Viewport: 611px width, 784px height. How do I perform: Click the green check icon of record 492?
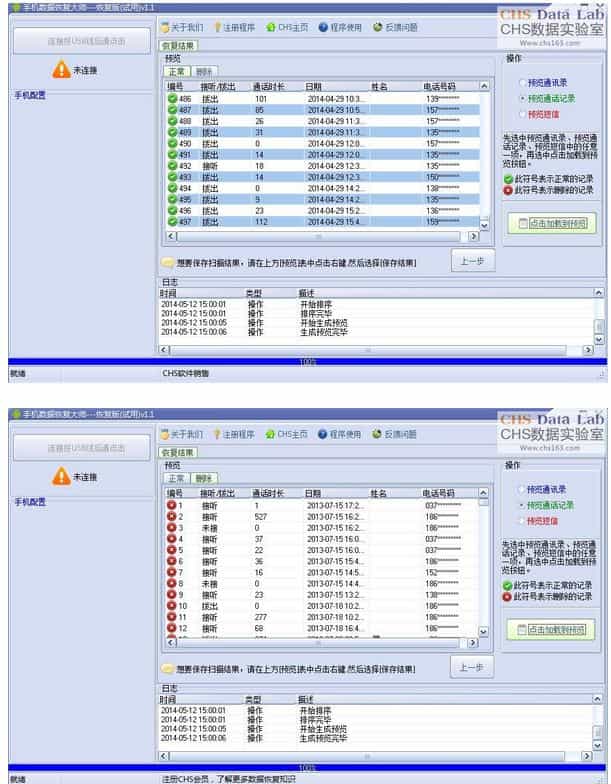172,166
